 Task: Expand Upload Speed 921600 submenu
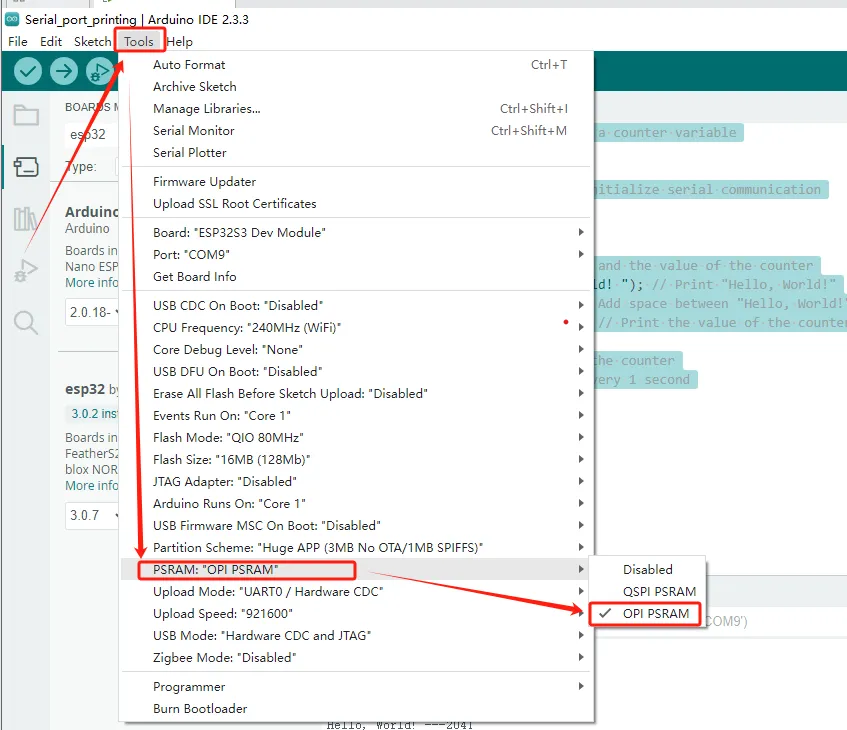tap(357, 614)
